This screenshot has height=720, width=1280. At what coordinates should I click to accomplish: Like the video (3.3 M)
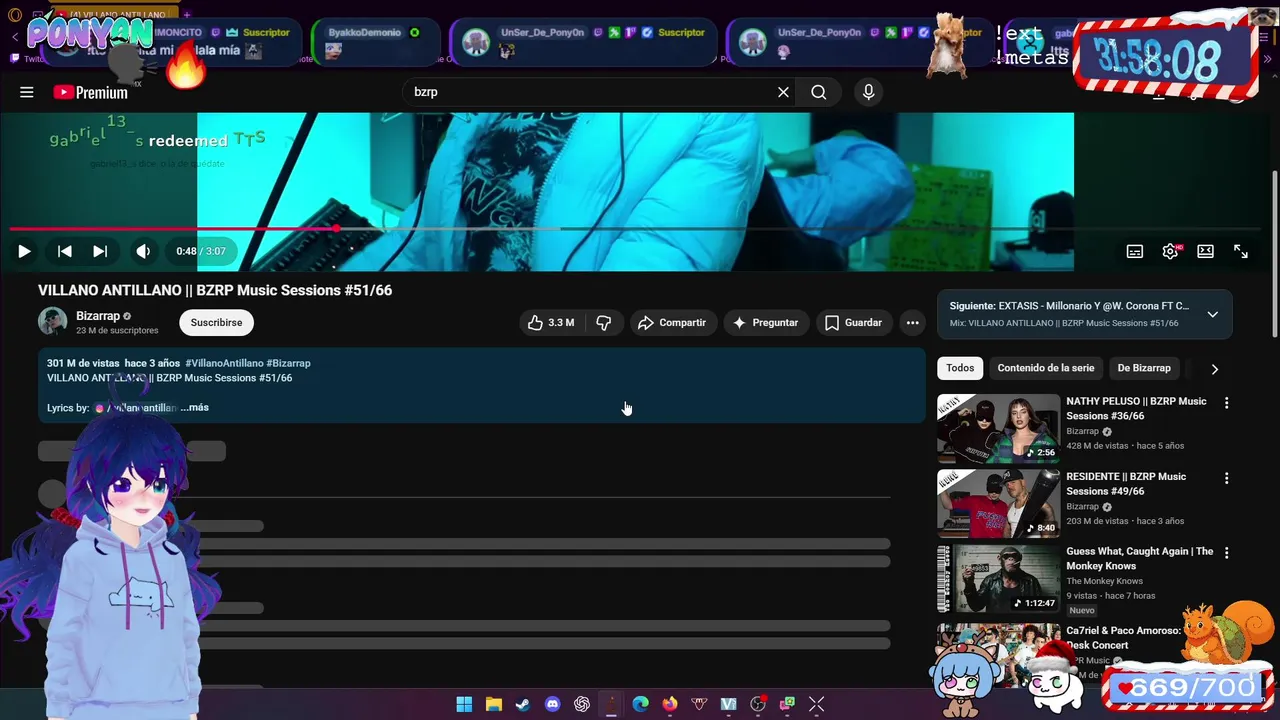(x=552, y=322)
